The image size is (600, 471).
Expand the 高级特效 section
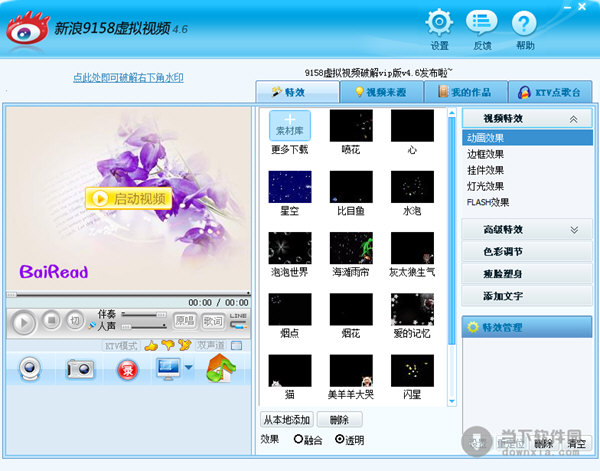pos(527,230)
